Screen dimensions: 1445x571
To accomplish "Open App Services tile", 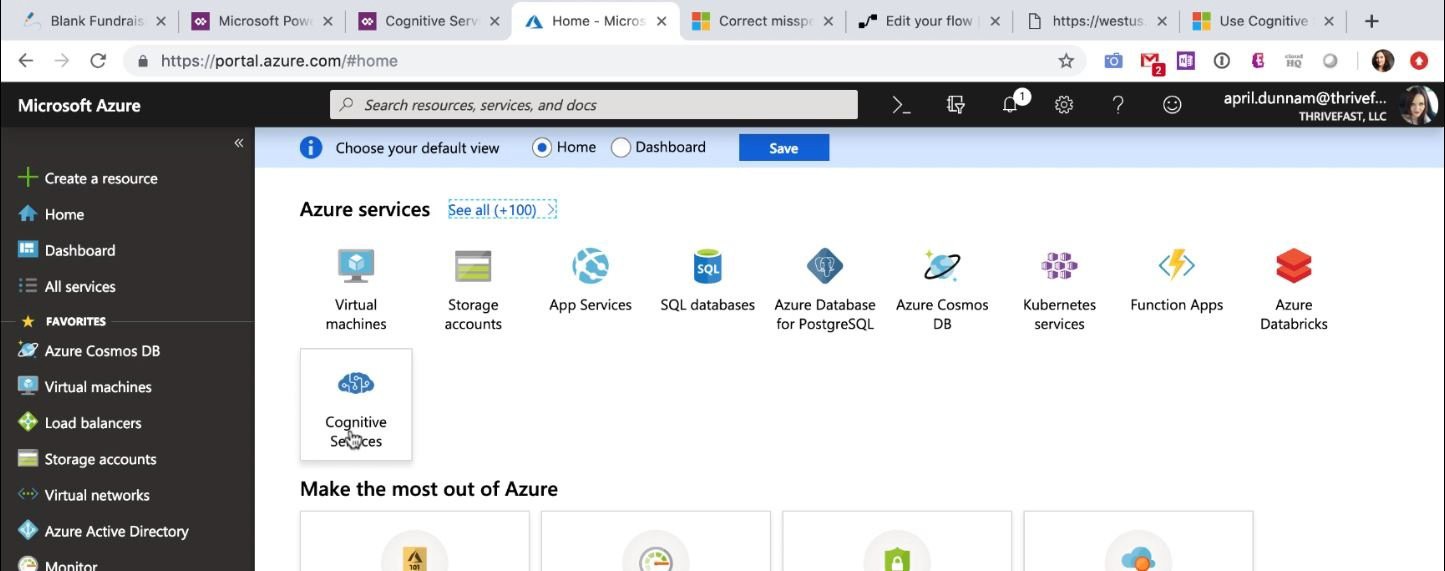I will (590, 280).
